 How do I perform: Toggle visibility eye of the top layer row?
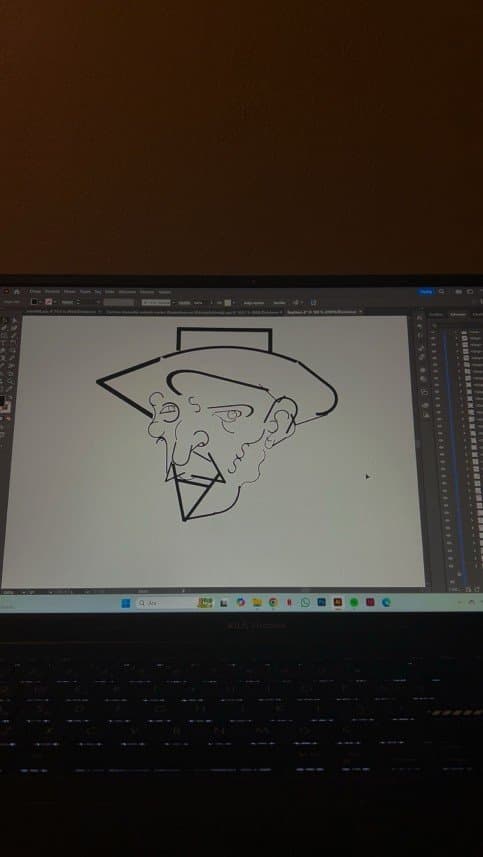435,332
